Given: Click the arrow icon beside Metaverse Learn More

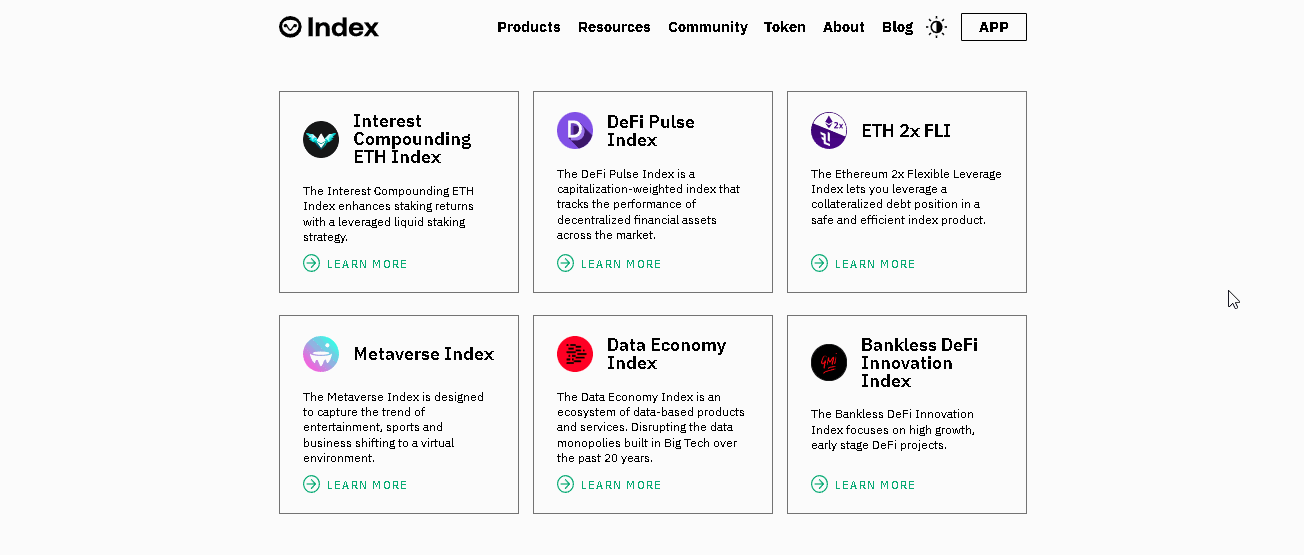Looking at the screenshot, I should click(x=312, y=484).
